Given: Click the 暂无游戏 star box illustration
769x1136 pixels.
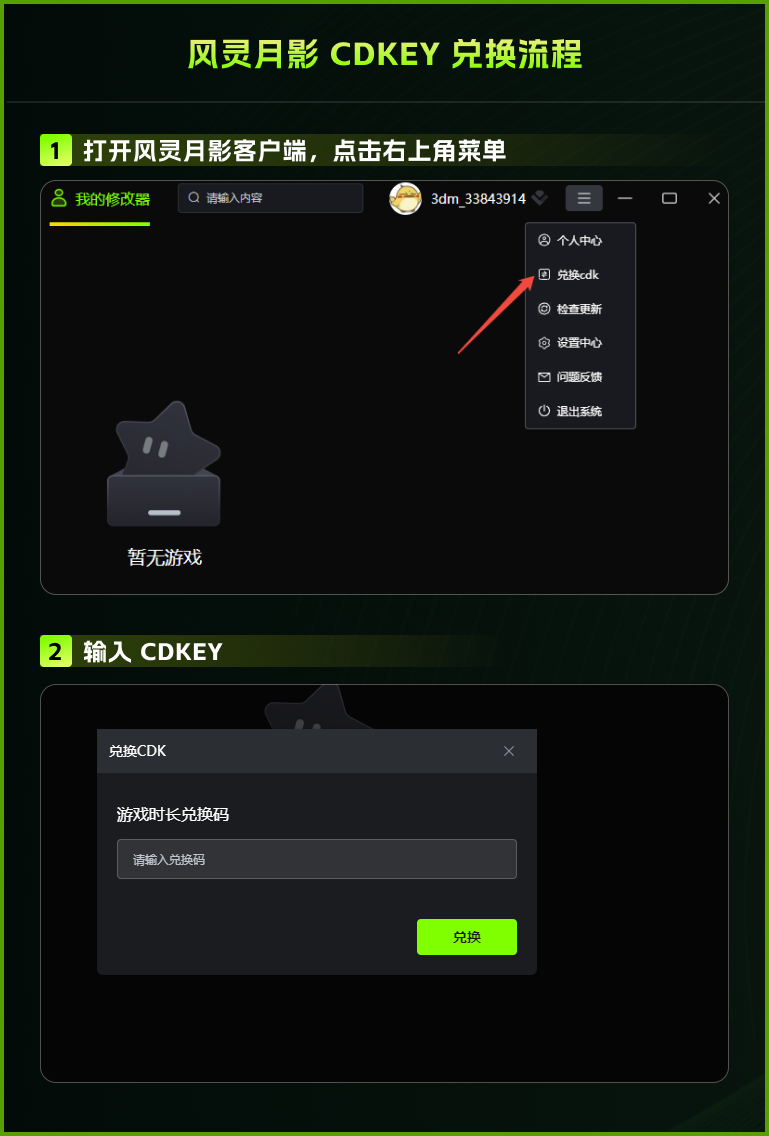Looking at the screenshot, I should click(x=163, y=464).
